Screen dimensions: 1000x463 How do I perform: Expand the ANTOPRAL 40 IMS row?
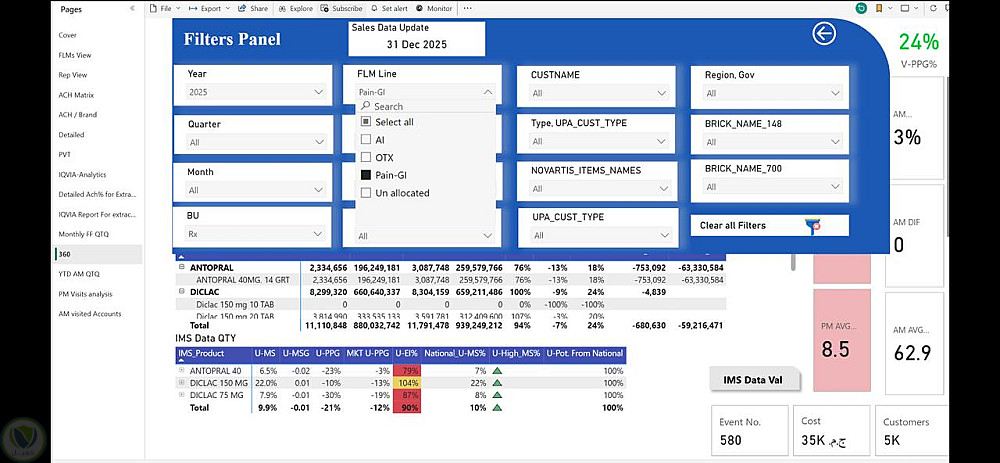tap(182, 371)
